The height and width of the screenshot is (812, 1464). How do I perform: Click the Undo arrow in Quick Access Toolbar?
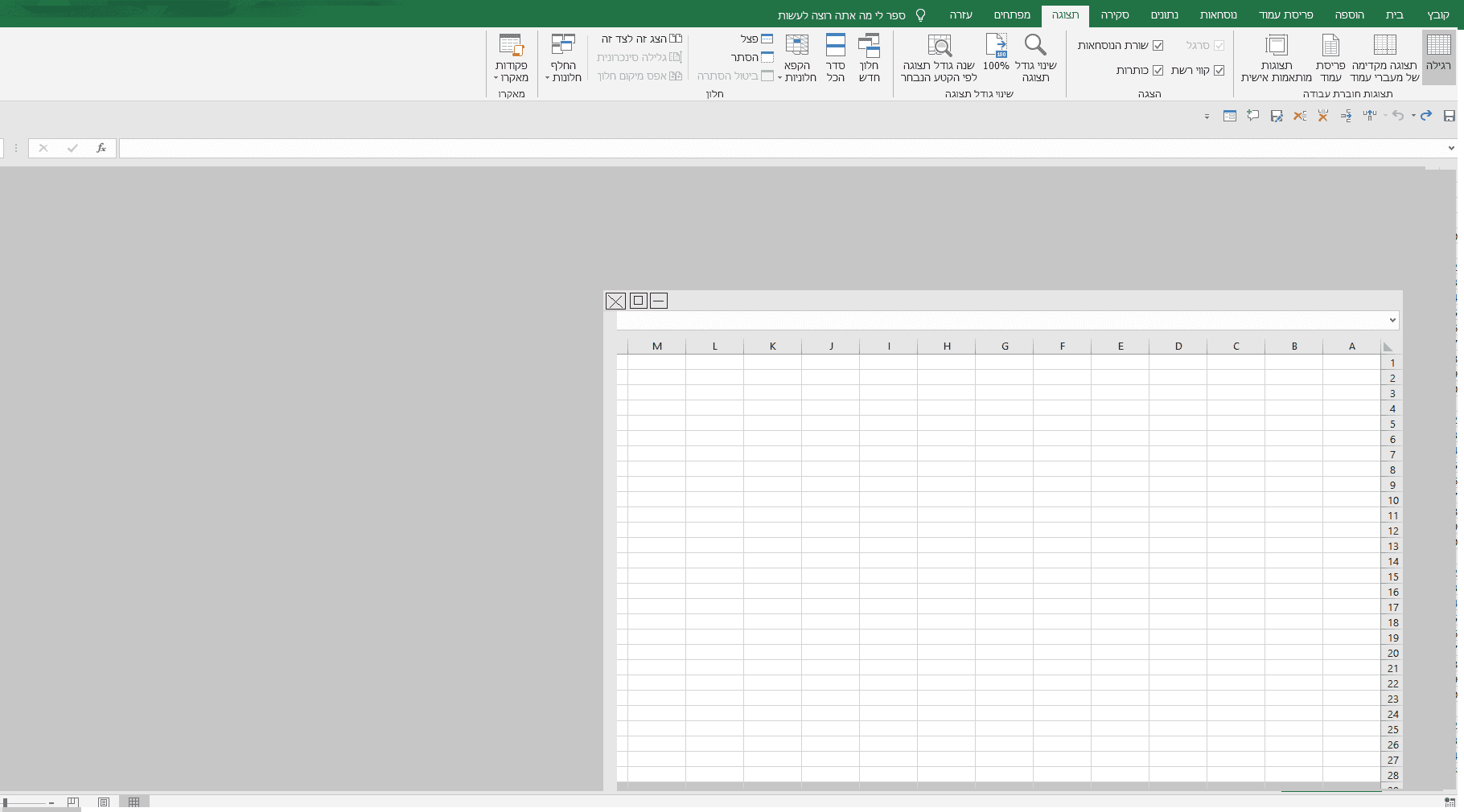(x=1398, y=116)
